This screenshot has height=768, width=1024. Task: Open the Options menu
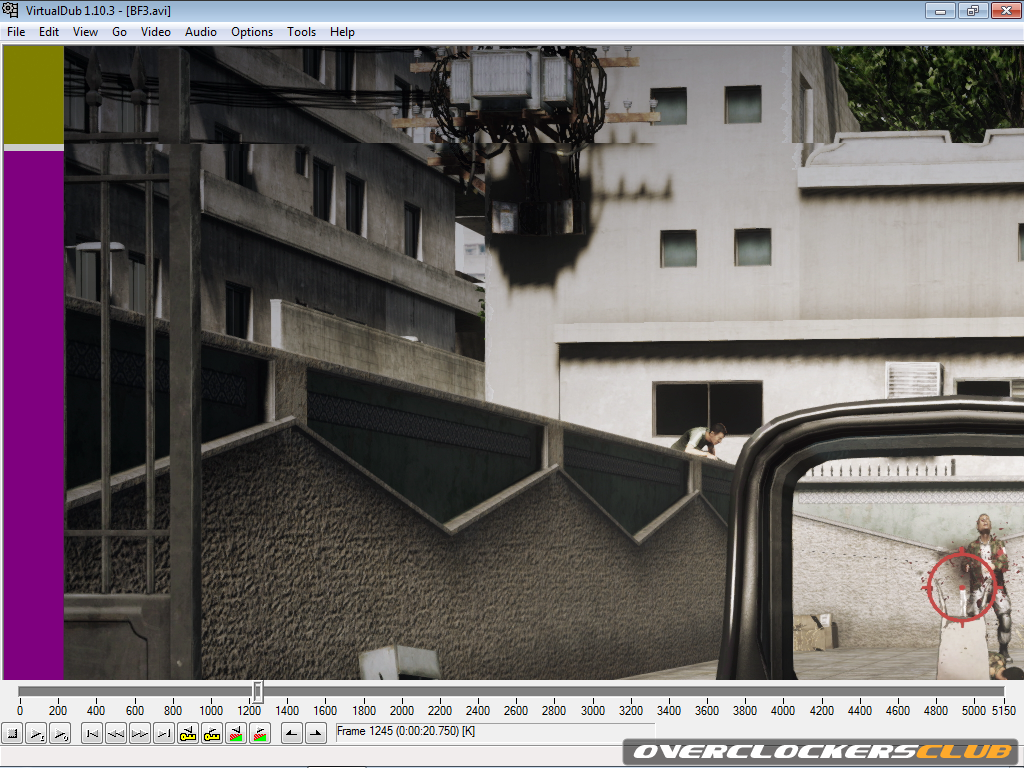click(x=252, y=32)
